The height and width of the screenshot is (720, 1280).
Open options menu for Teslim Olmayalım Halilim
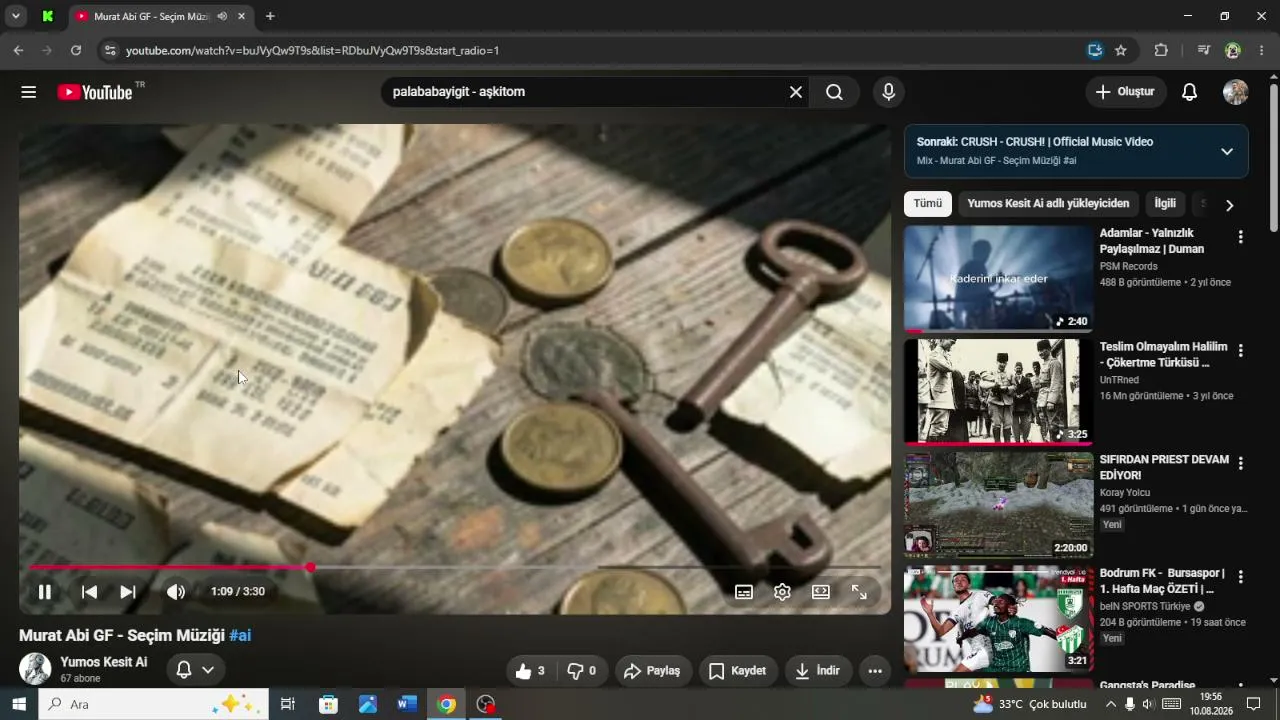[x=1240, y=351]
